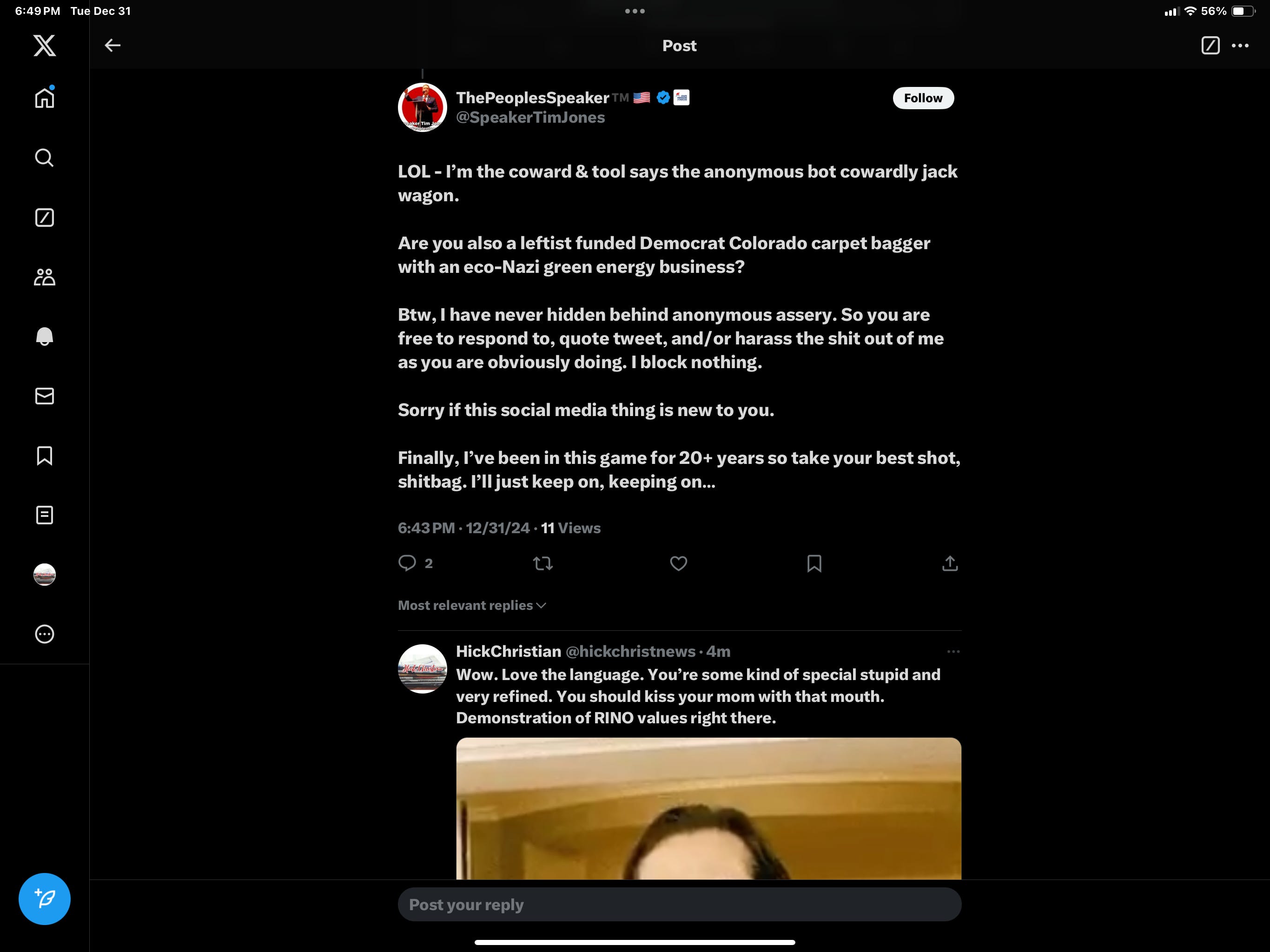Open post options menu top right
Image resolution: width=1270 pixels, height=952 pixels.
click(1240, 46)
